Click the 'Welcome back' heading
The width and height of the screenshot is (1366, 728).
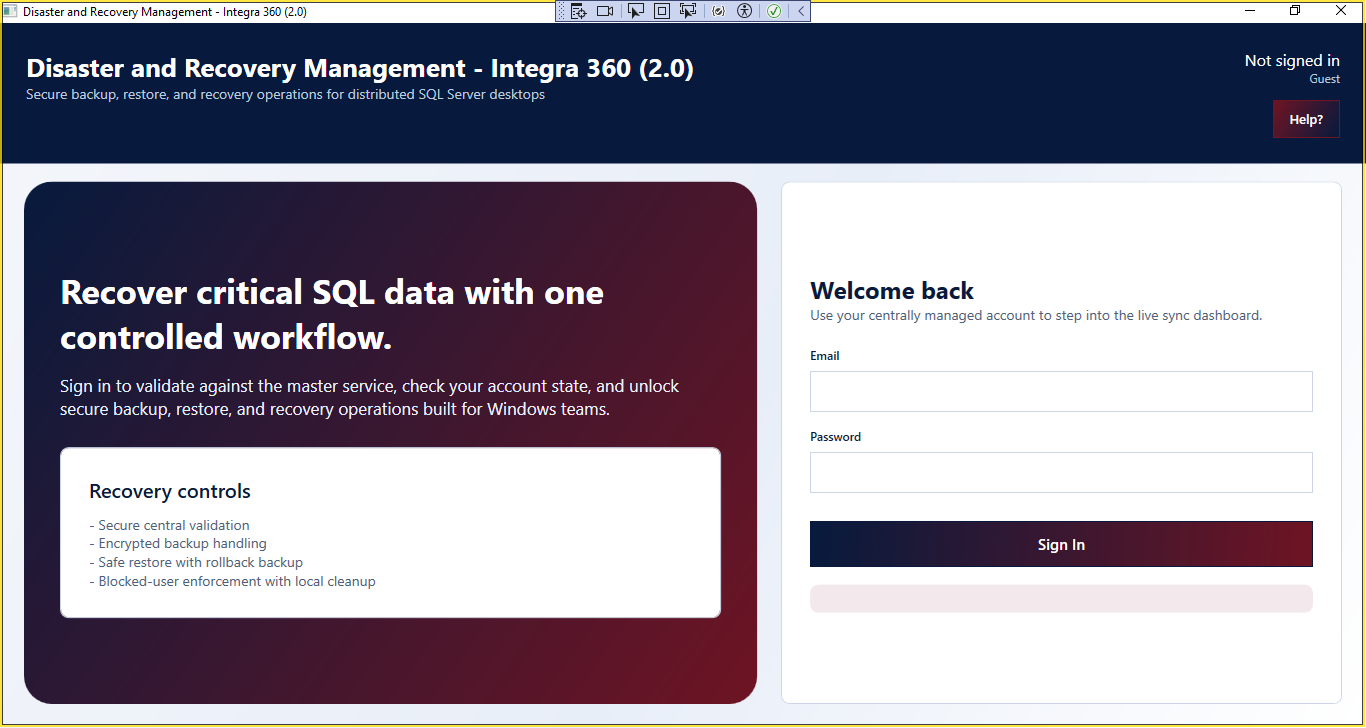coord(892,291)
